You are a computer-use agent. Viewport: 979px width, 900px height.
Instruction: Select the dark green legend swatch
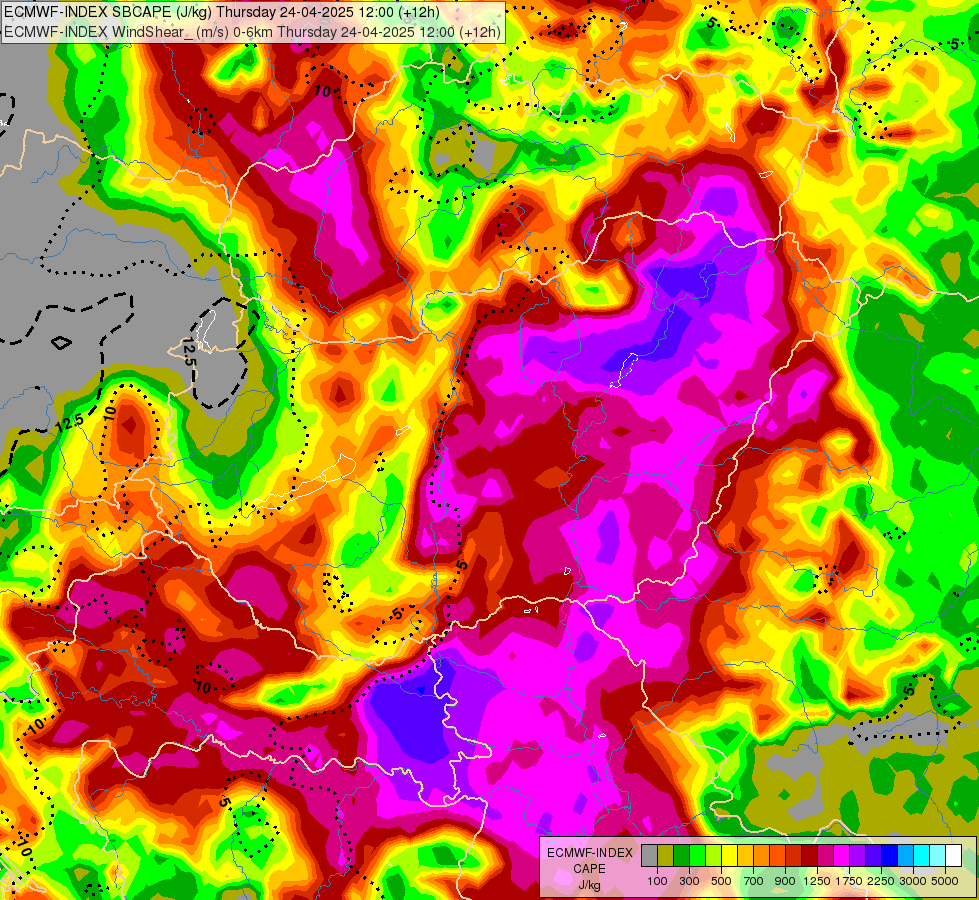(681, 855)
